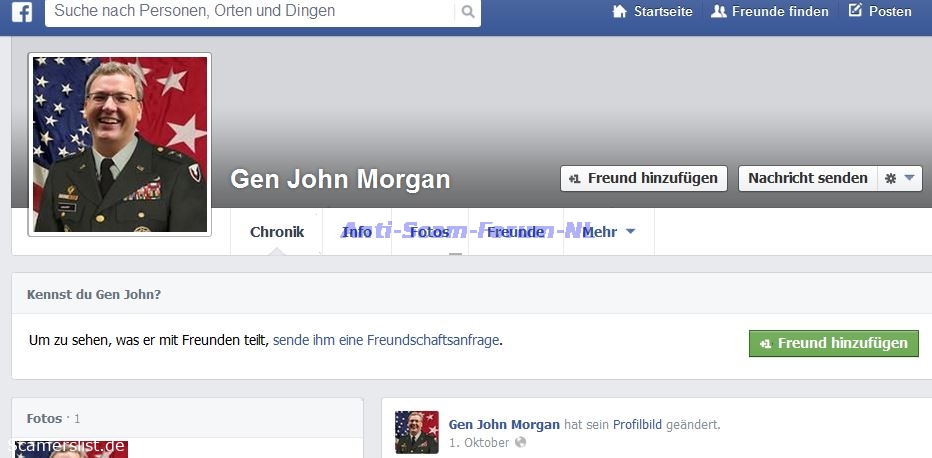Image resolution: width=932 pixels, height=458 pixels.
Task: Open Startseite from top bar
Action: [652, 12]
